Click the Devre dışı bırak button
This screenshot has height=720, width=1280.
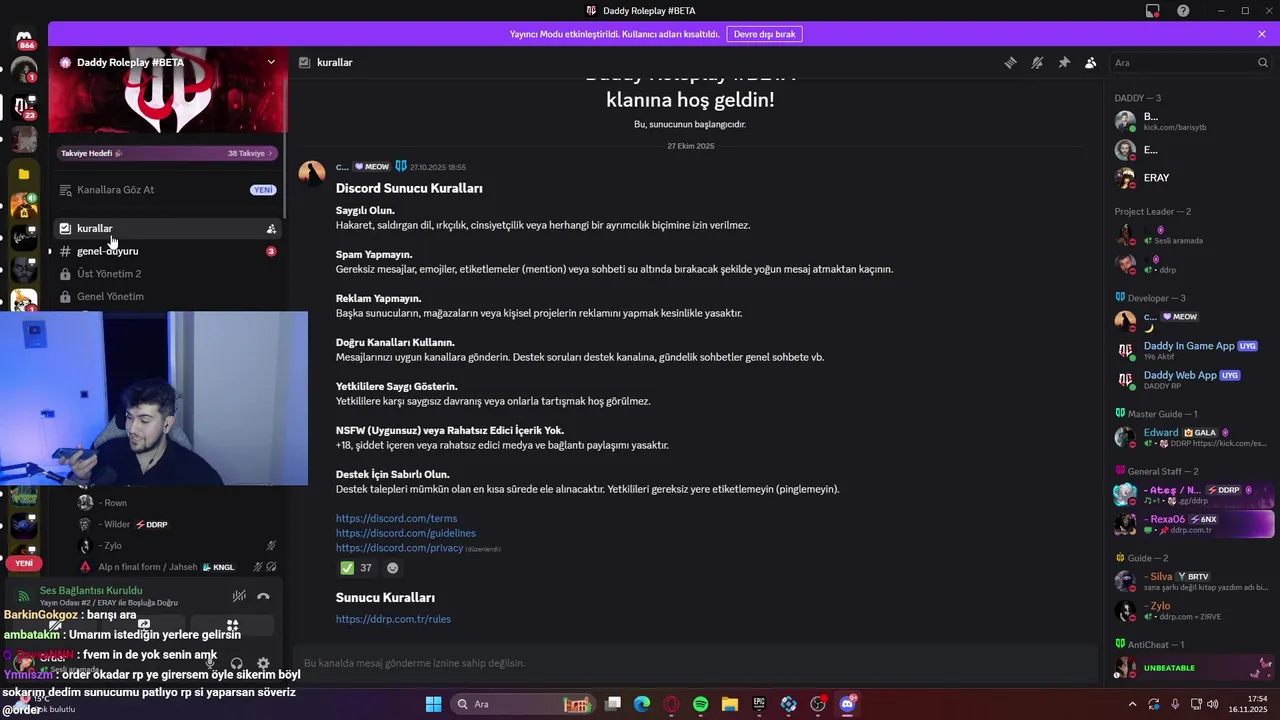click(764, 34)
